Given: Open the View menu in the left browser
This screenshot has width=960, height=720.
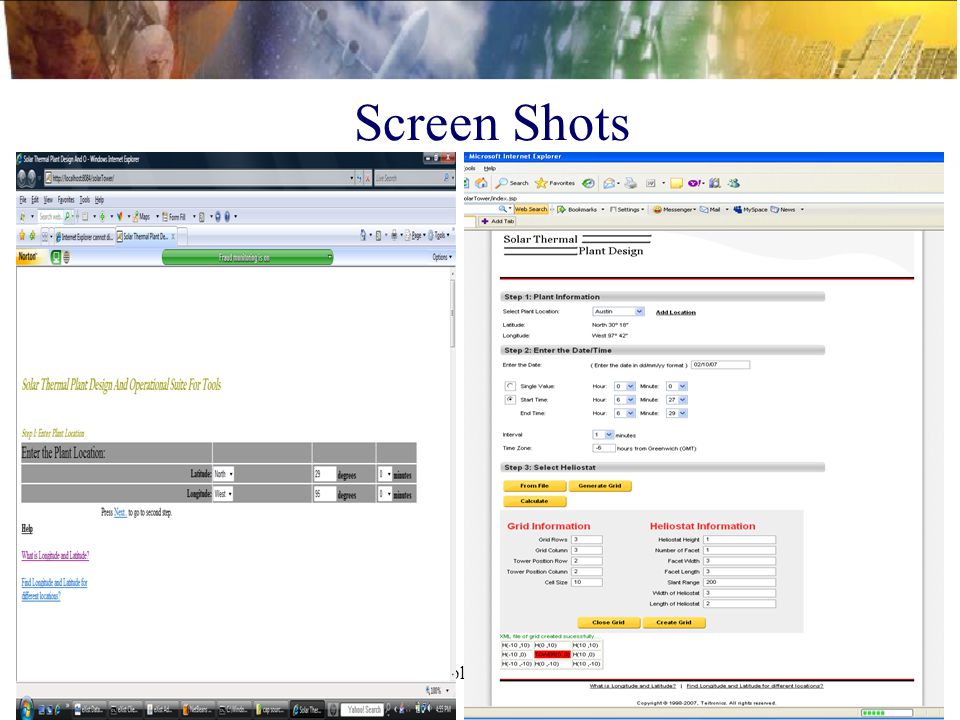Looking at the screenshot, I should point(48,200).
